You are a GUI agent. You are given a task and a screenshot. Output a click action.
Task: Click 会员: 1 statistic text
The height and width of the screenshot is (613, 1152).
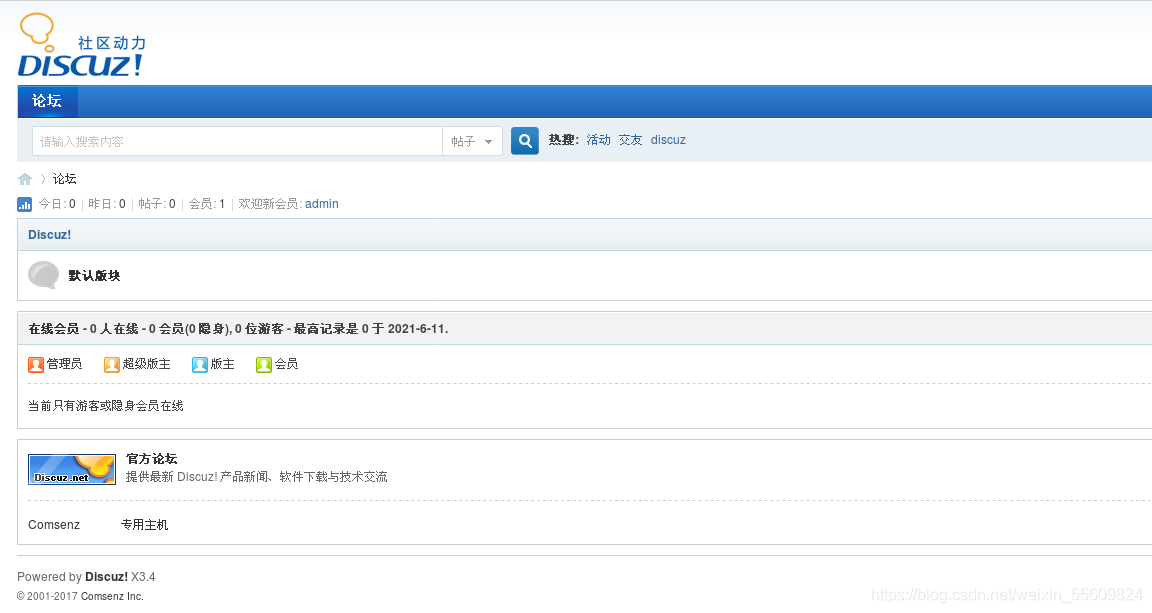[207, 204]
